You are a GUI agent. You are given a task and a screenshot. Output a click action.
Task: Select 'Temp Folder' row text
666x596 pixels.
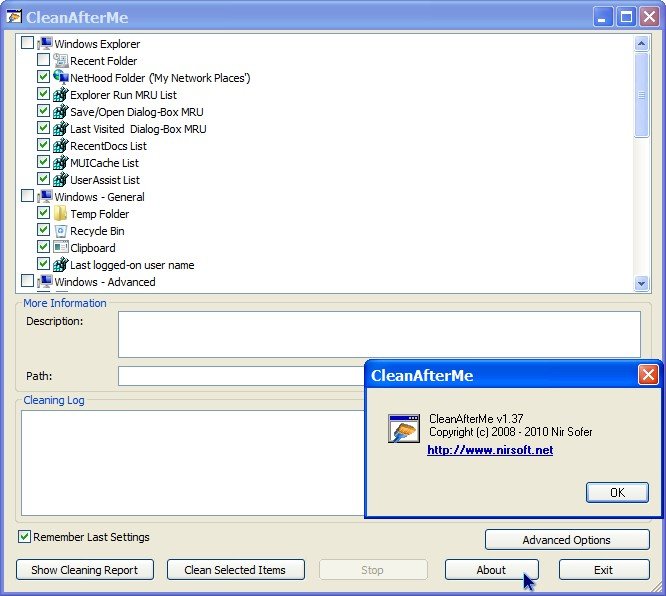(x=100, y=214)
